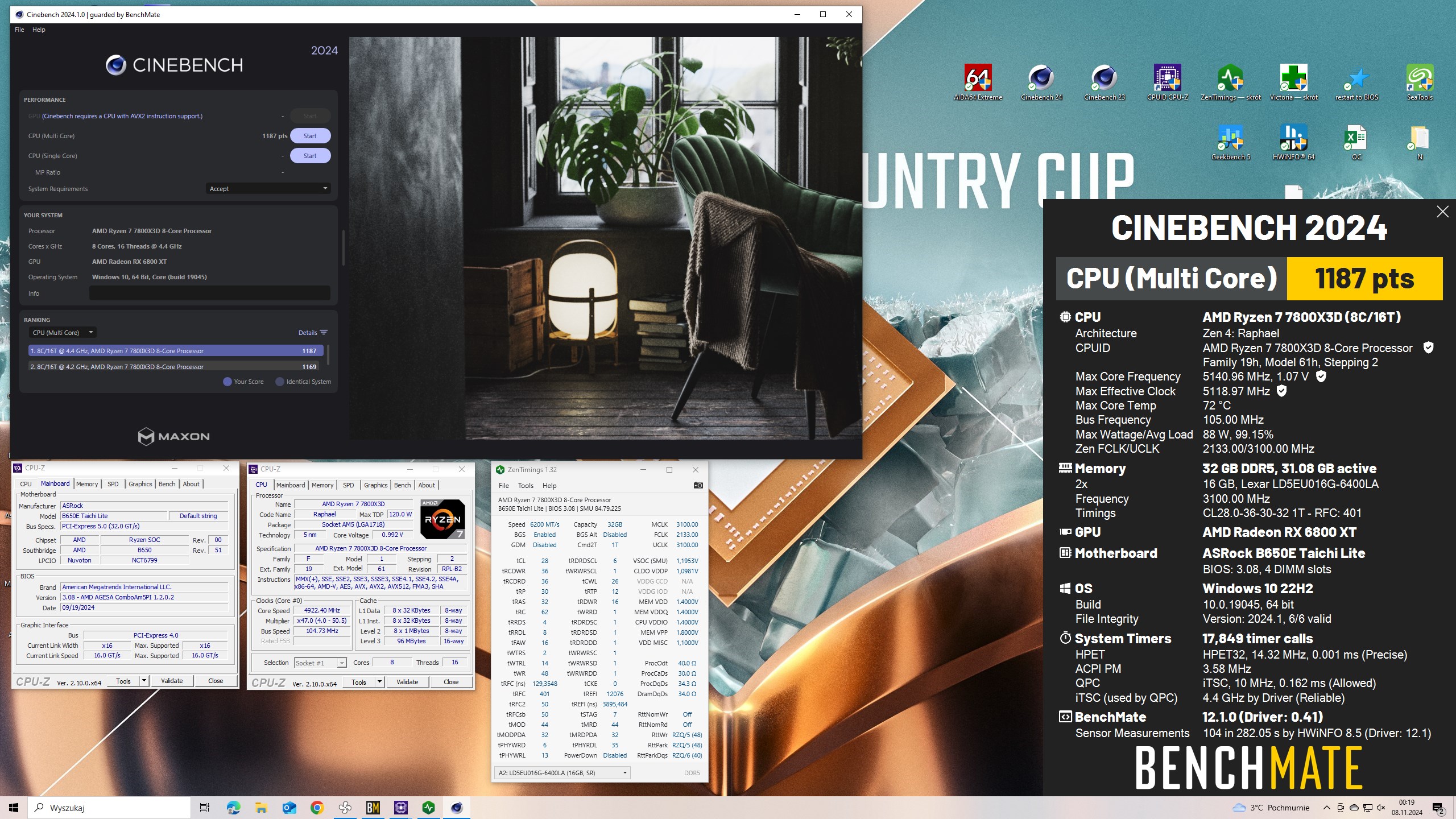Switch to Cinebench in the taskbar
This screenshot has width=1456, height=819.
click(x=456, y=808)
